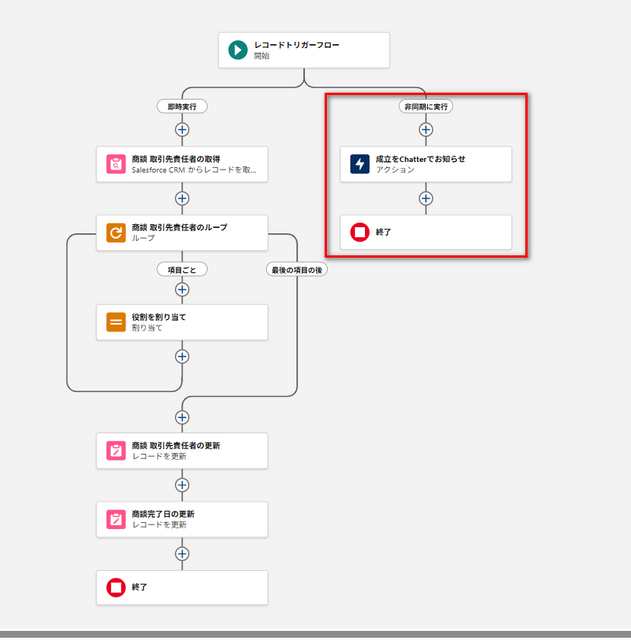Open the レコードトリガーフロー start element
This screenshot has width=631, height=640.
pyautogui.click(x=304, y=50)
